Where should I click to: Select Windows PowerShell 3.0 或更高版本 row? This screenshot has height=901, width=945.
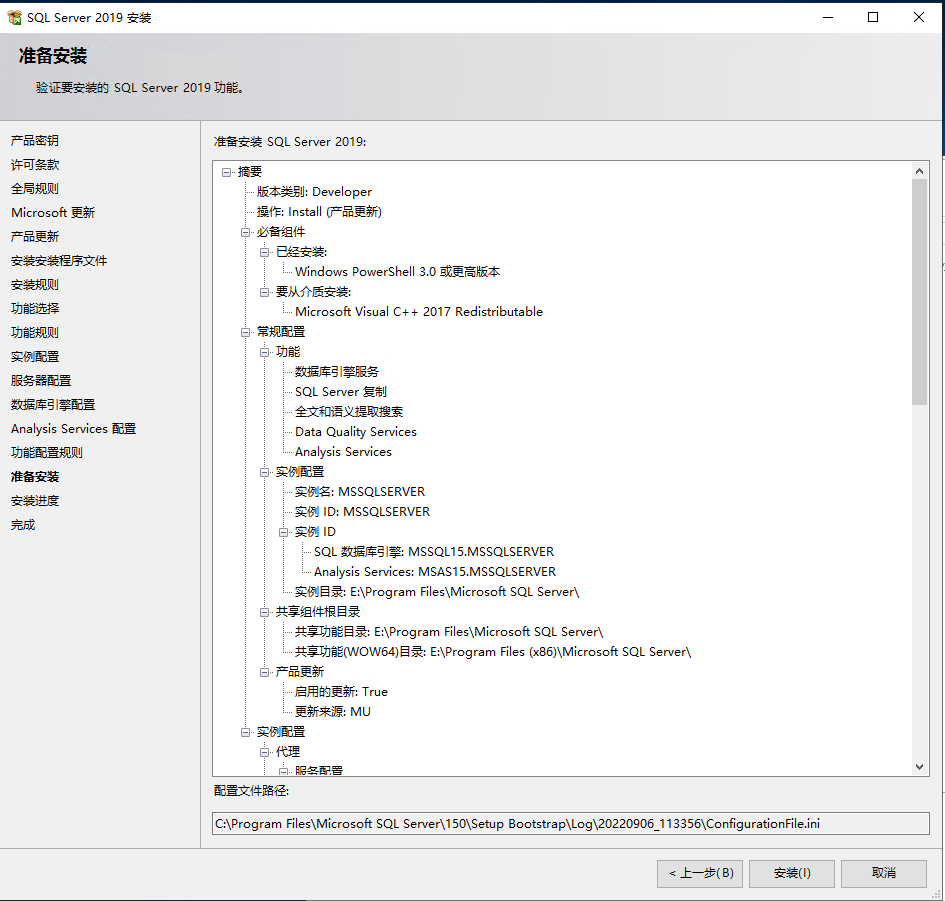coord(397,272)
